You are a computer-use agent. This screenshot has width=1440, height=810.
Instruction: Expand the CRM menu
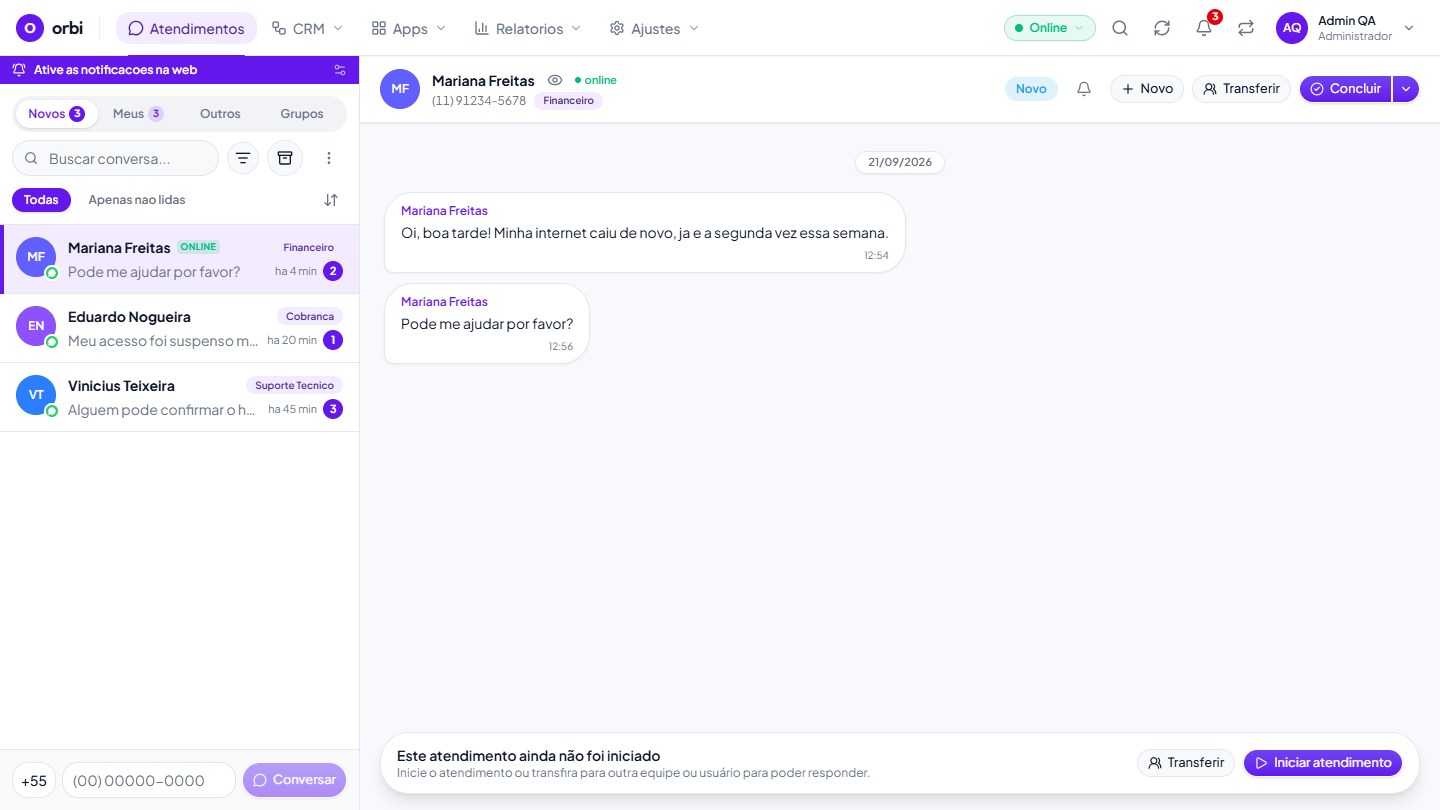pyautogui.click(x=307, y=28)
